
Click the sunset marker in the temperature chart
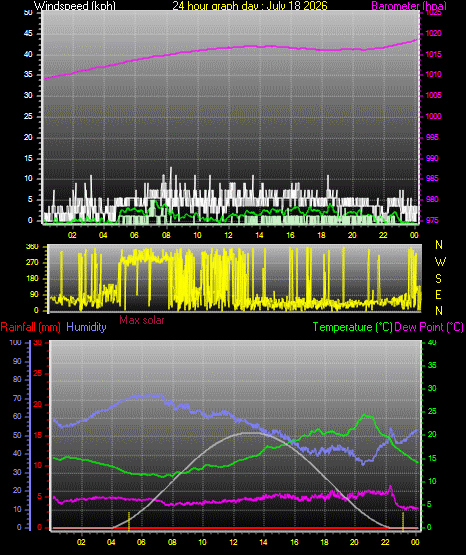(403, 521)
